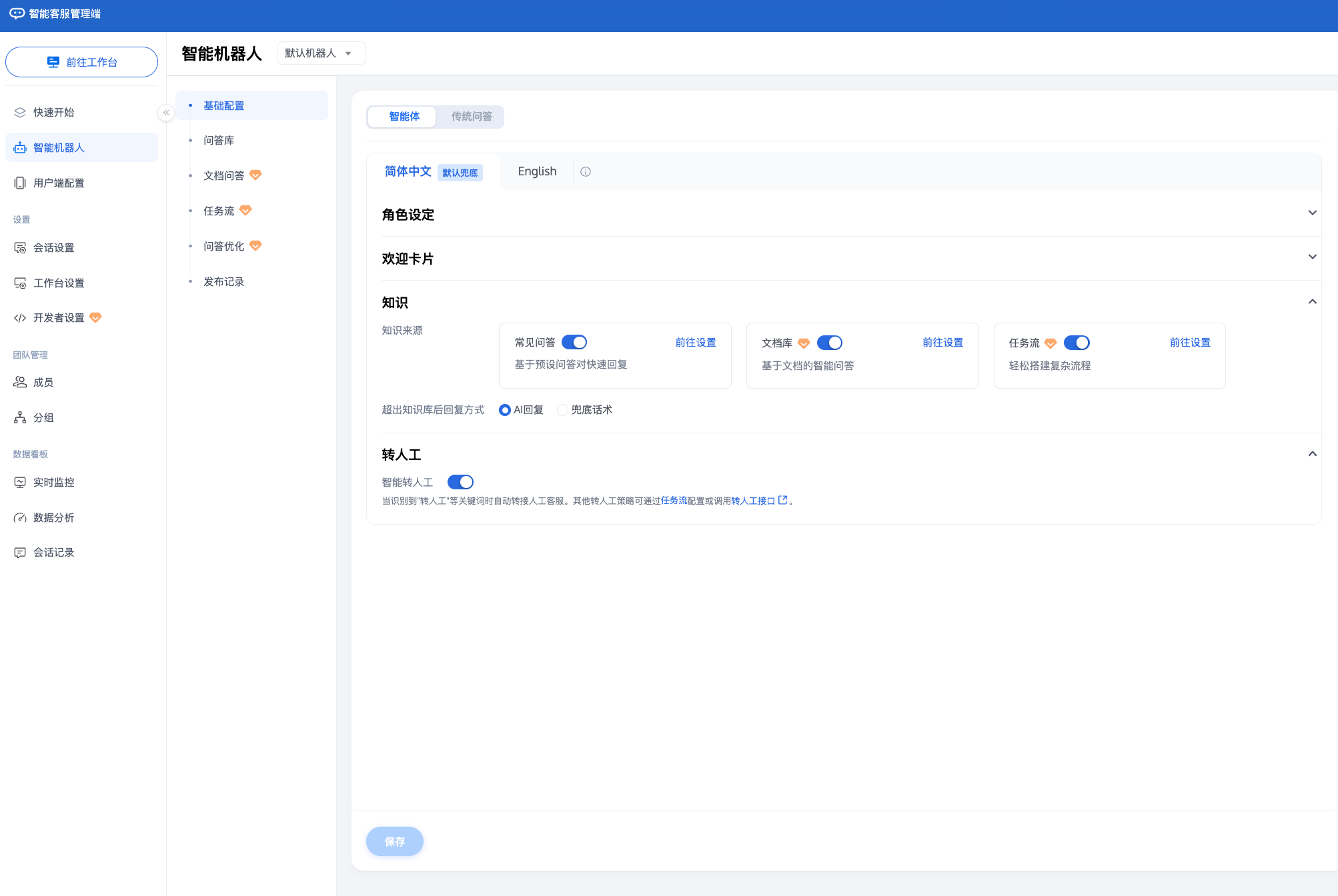Disable the 文档库 toggle switch
Viewport: 1338px width, 896px height.
(829, 343)
